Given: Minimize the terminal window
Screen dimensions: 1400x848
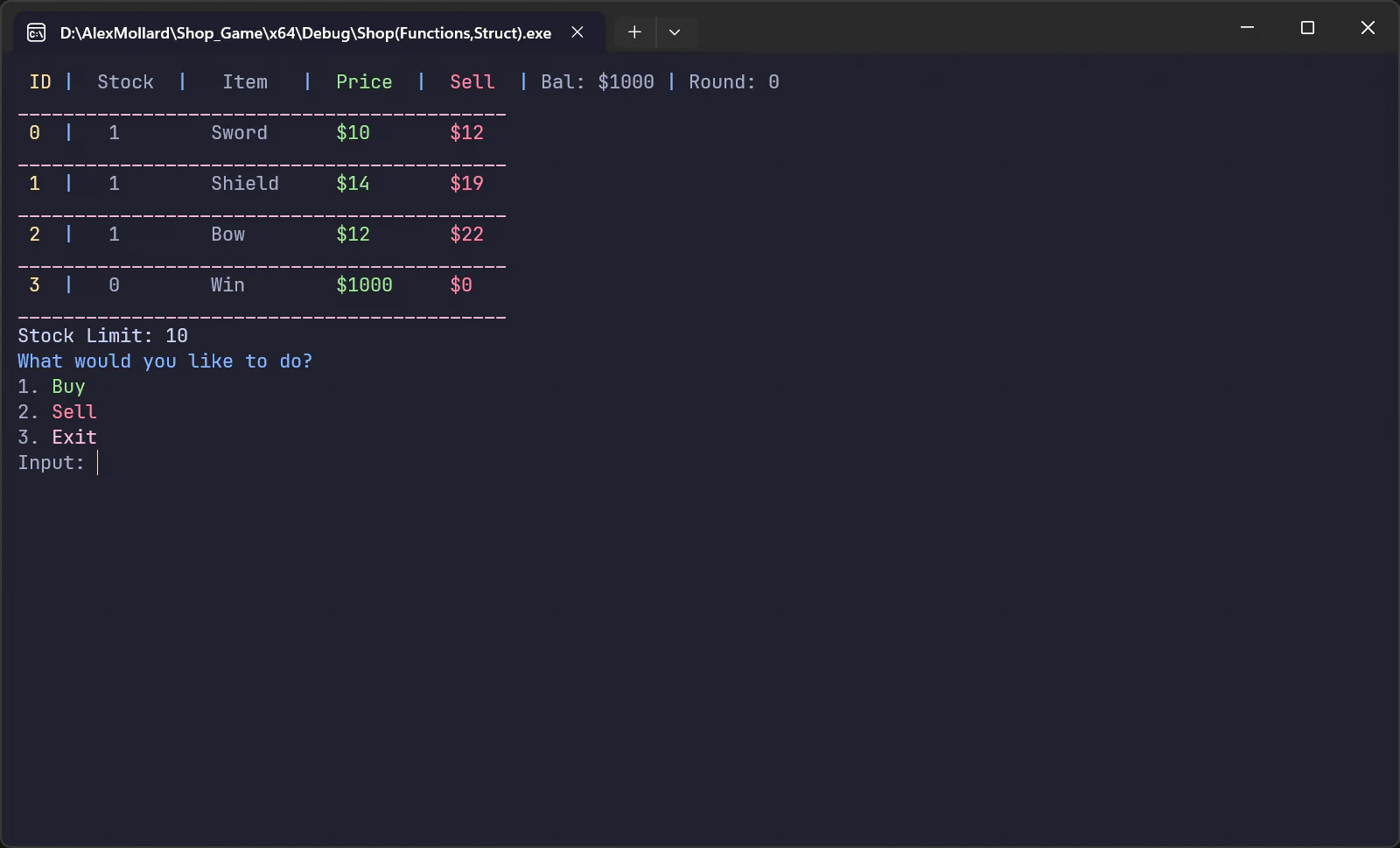Looking at the screenshot, I should point(1247,28).
